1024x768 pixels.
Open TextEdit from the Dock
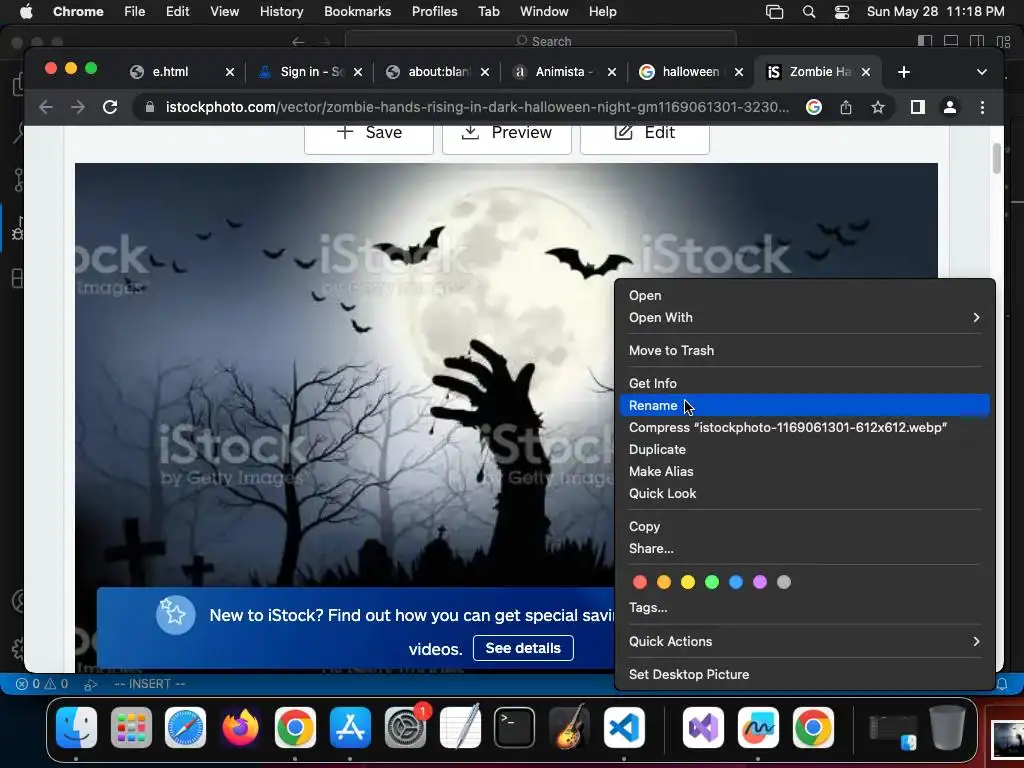coord(460,727)
